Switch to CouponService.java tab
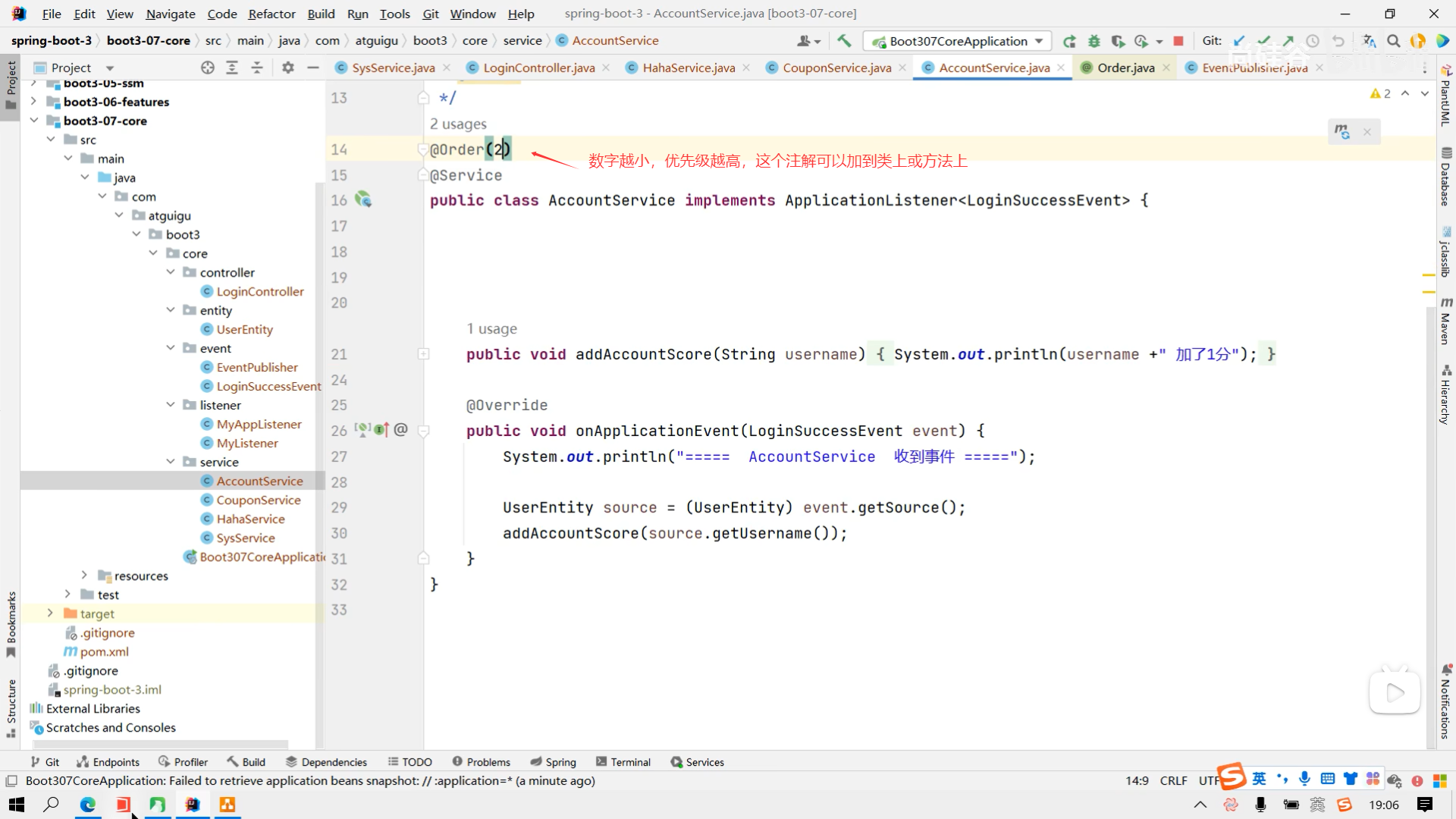This screenshot has width=1456, height=819. pyautogui.click(x=836, y=67)
